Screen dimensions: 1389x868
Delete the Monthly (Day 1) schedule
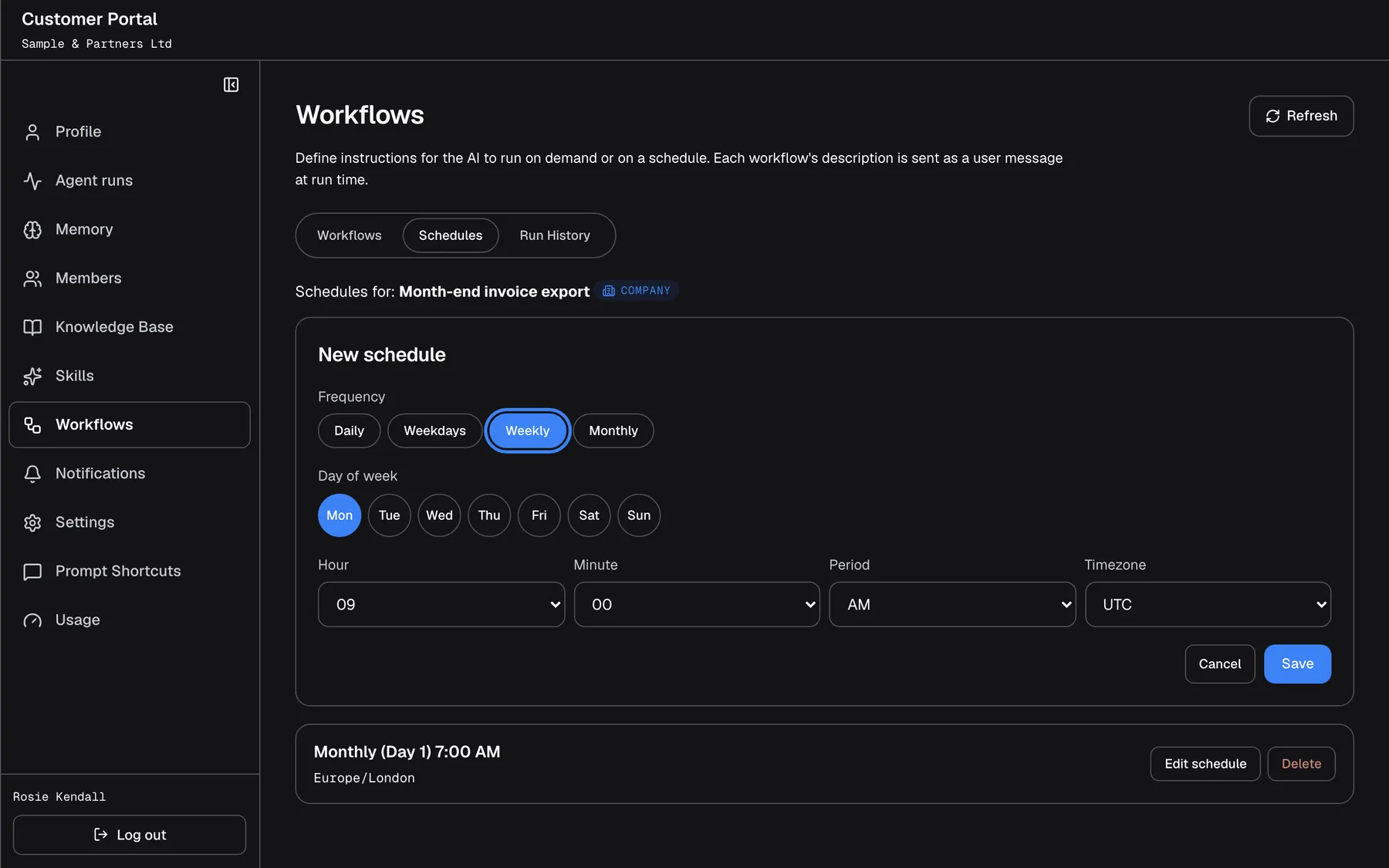point(1301,764)
